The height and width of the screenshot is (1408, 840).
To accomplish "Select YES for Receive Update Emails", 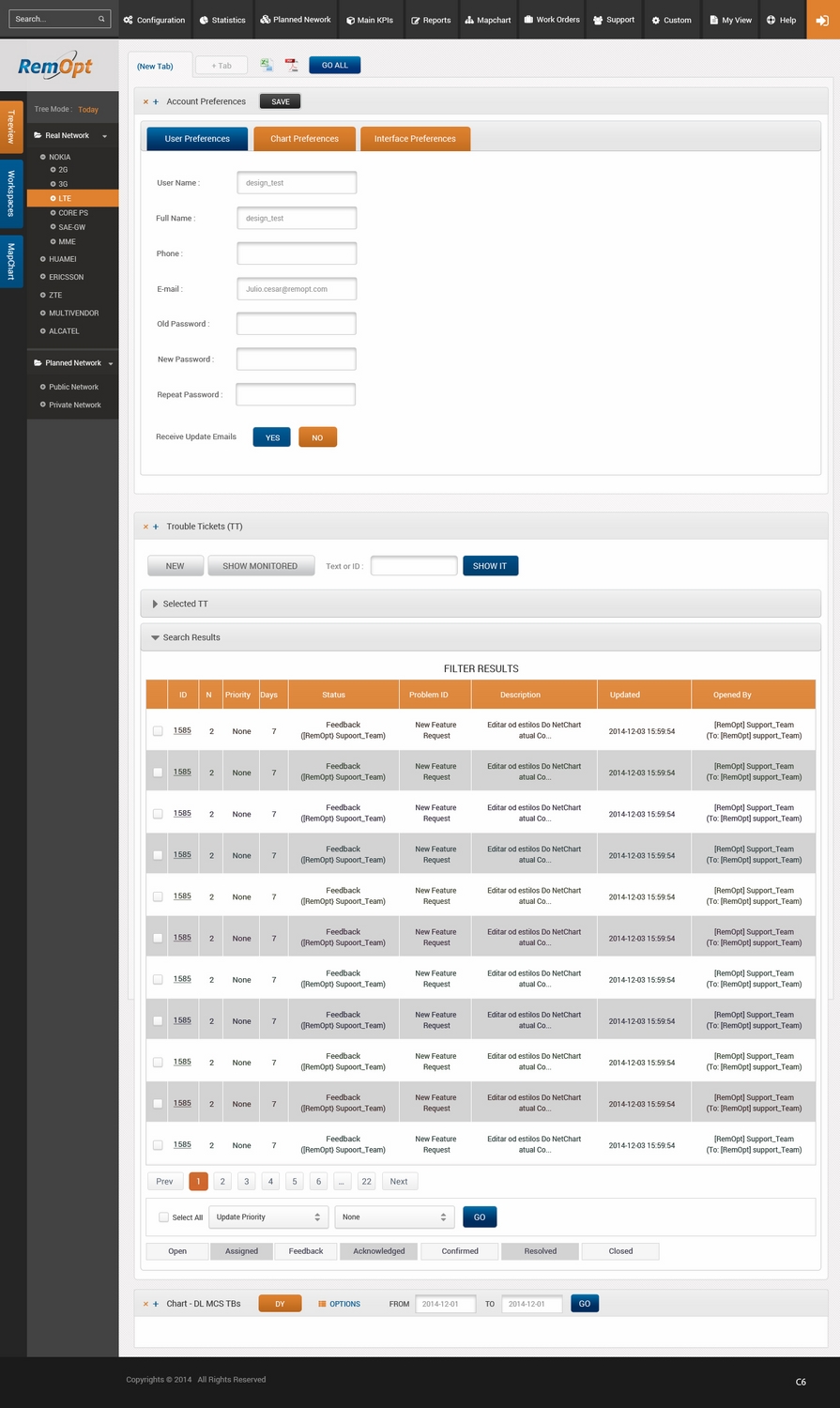I will [272, 437].
